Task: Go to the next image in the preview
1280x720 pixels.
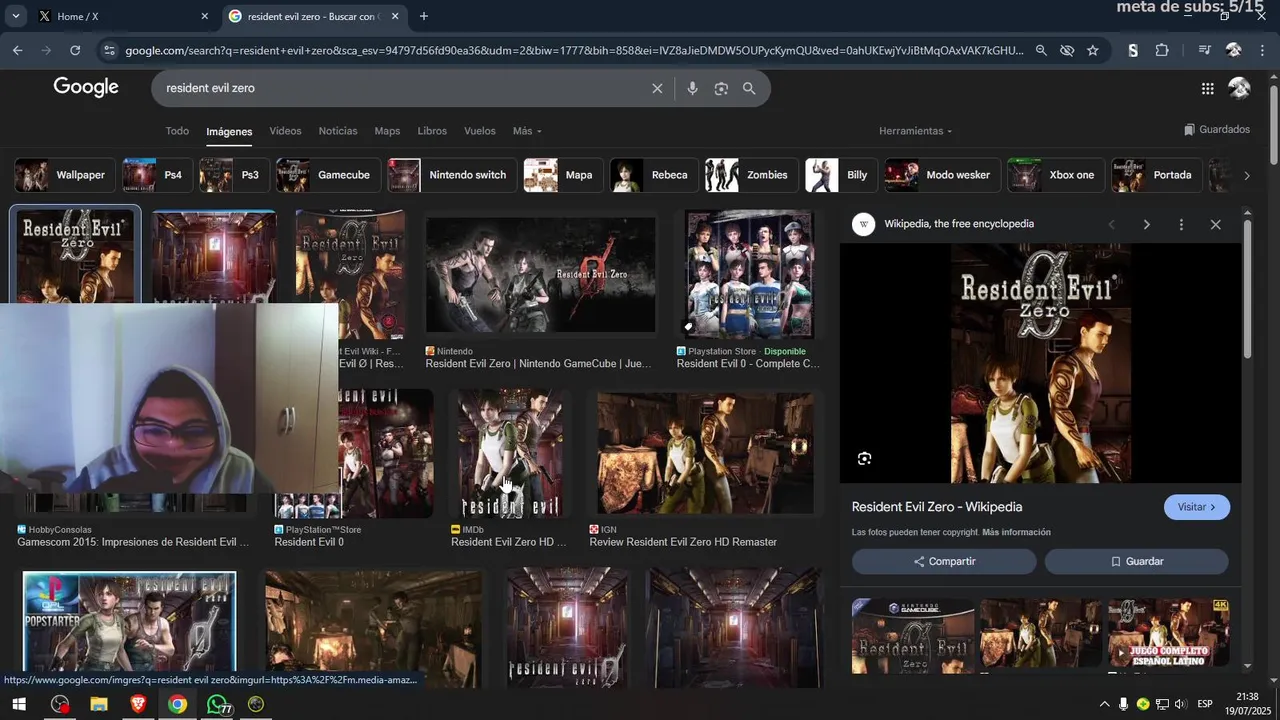Action: point(1146,224)
